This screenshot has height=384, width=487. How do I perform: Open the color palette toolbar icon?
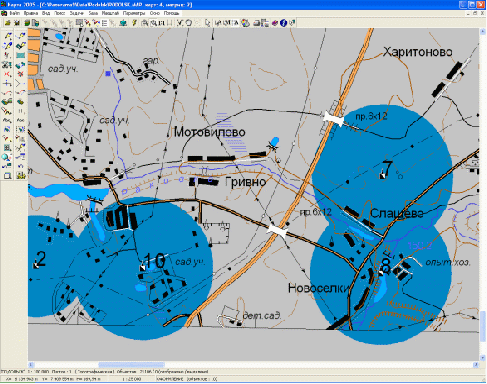pyautogui.click(x=246, y=23)
